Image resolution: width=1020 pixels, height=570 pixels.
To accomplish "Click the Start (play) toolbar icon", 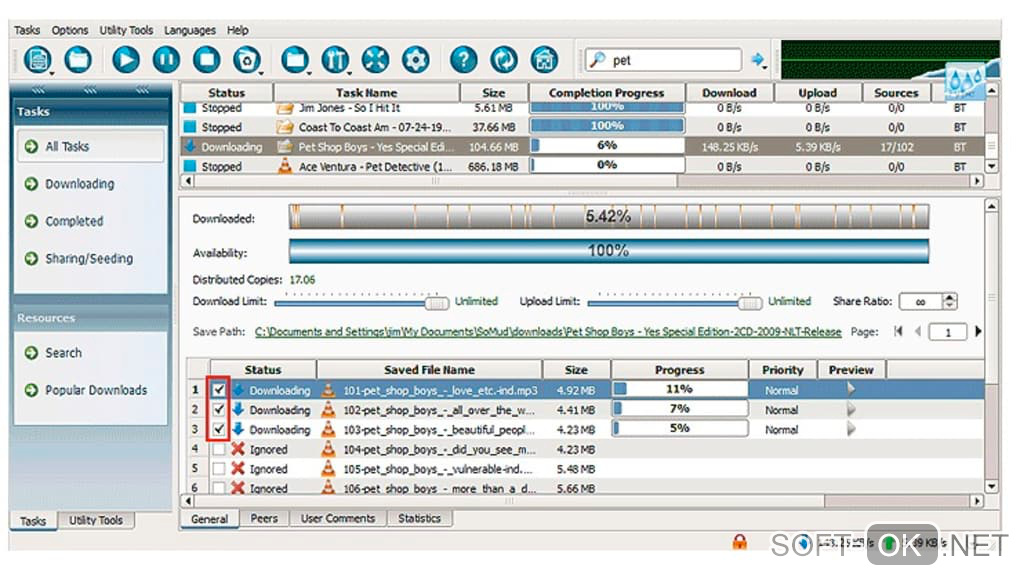I will click(x=126, y=60).
